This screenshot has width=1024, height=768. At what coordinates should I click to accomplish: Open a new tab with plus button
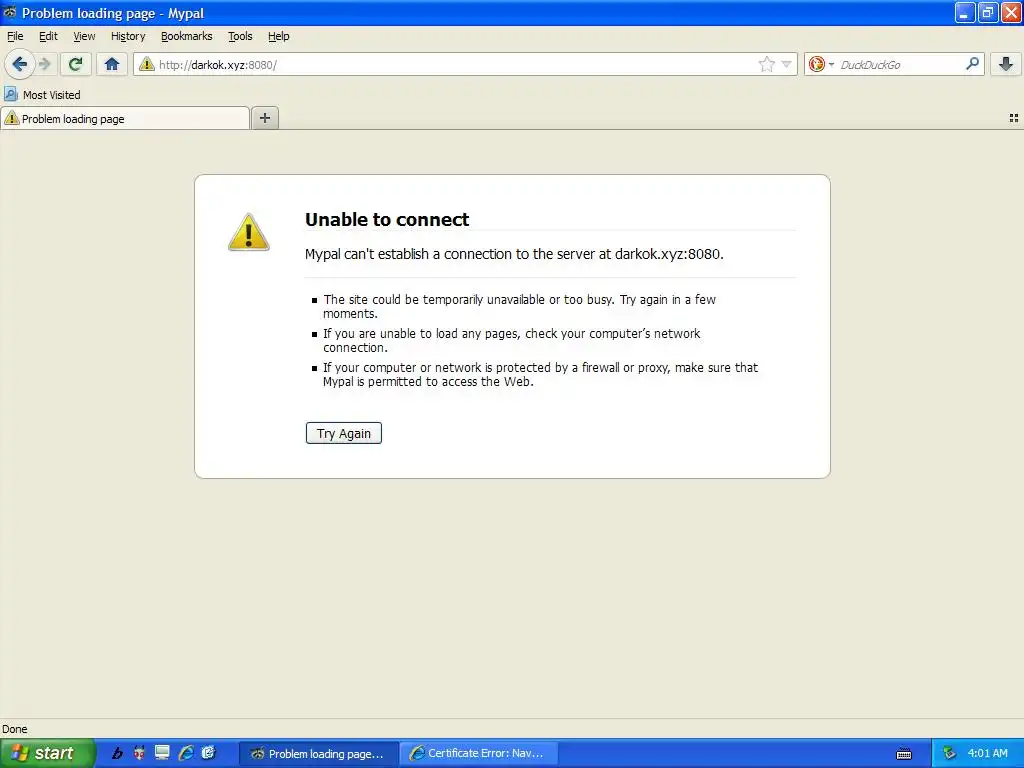[265, 118]
